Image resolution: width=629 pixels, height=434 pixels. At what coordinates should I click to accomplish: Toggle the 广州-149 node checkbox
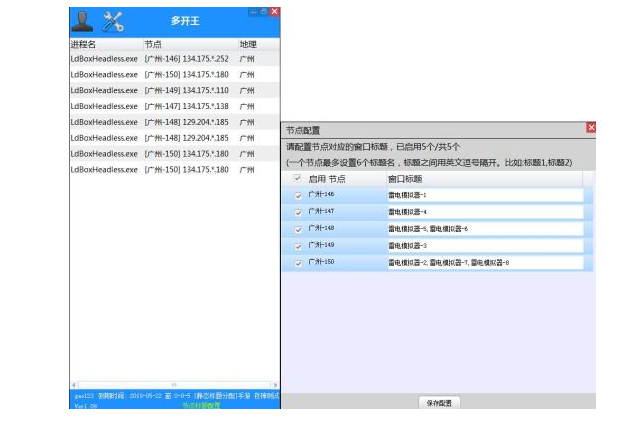(298, 246)
